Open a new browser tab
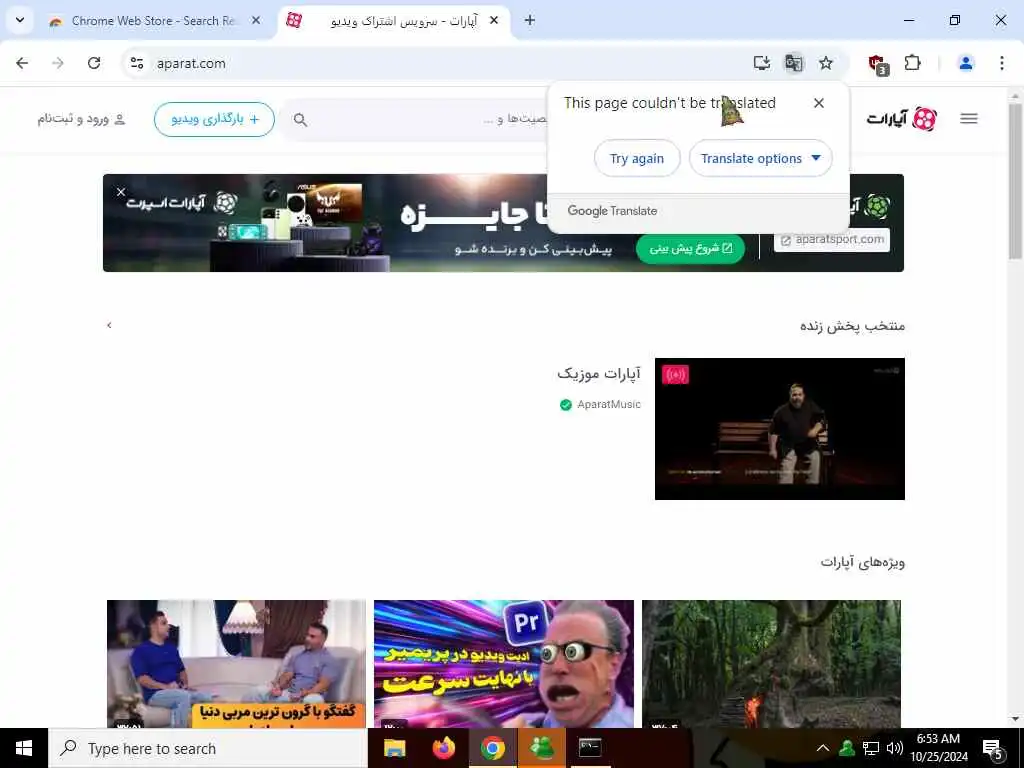This screenshot has width=1024, height=768. click(530, 21)
